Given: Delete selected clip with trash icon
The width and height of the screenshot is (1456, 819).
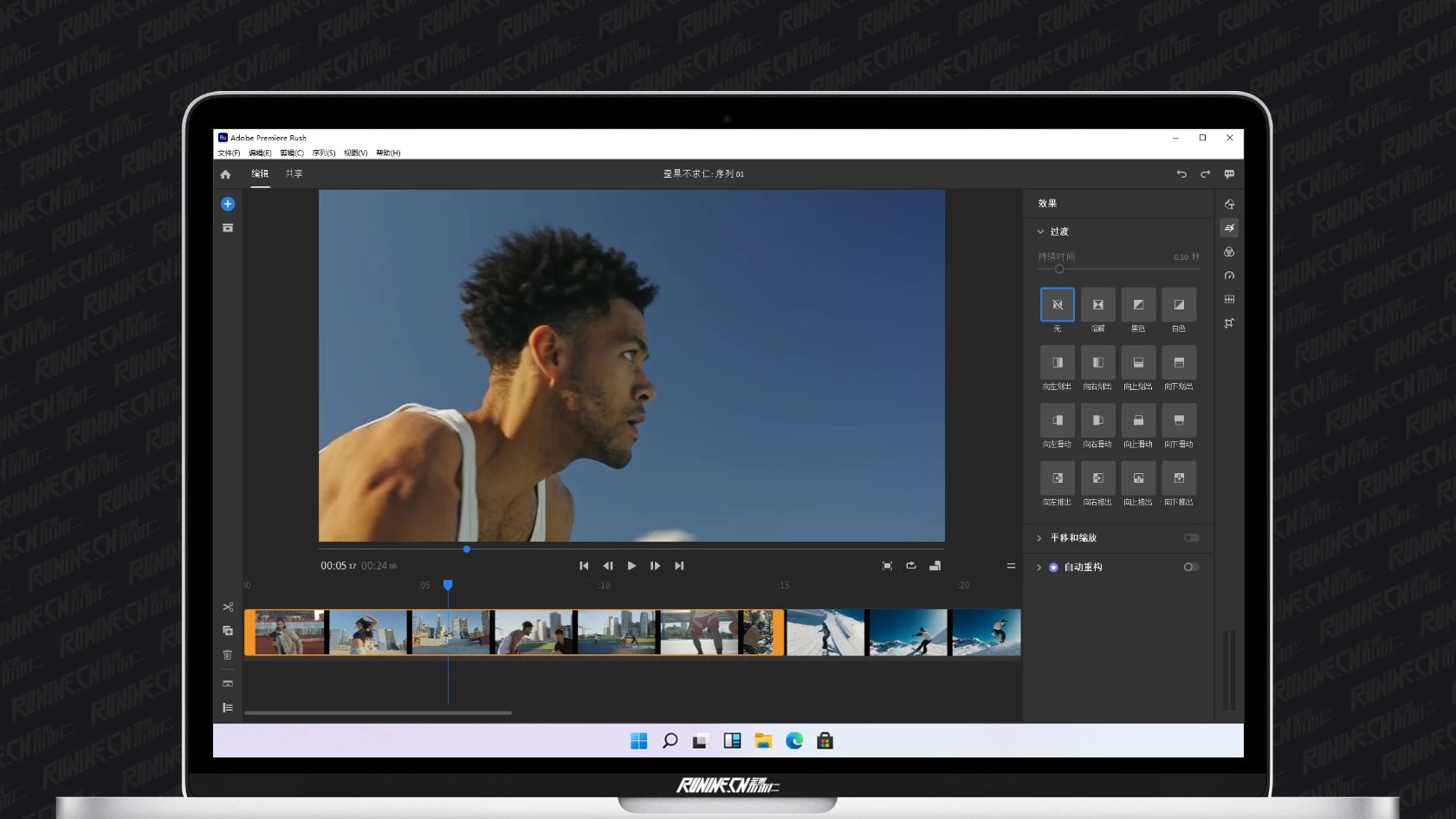Looking at the screenshot, I should coord(228,655).
